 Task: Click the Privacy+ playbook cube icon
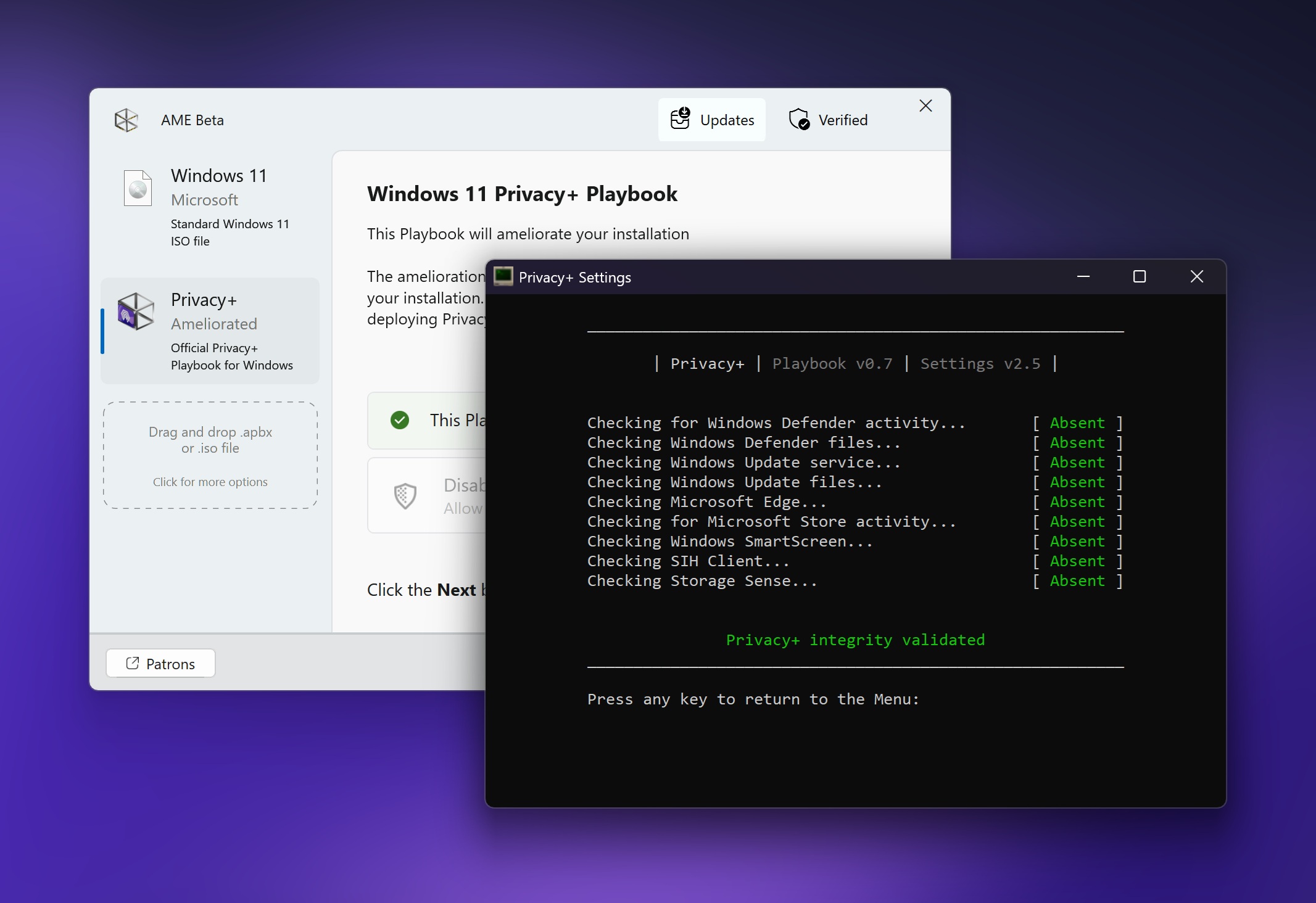(x=136, y=311)
